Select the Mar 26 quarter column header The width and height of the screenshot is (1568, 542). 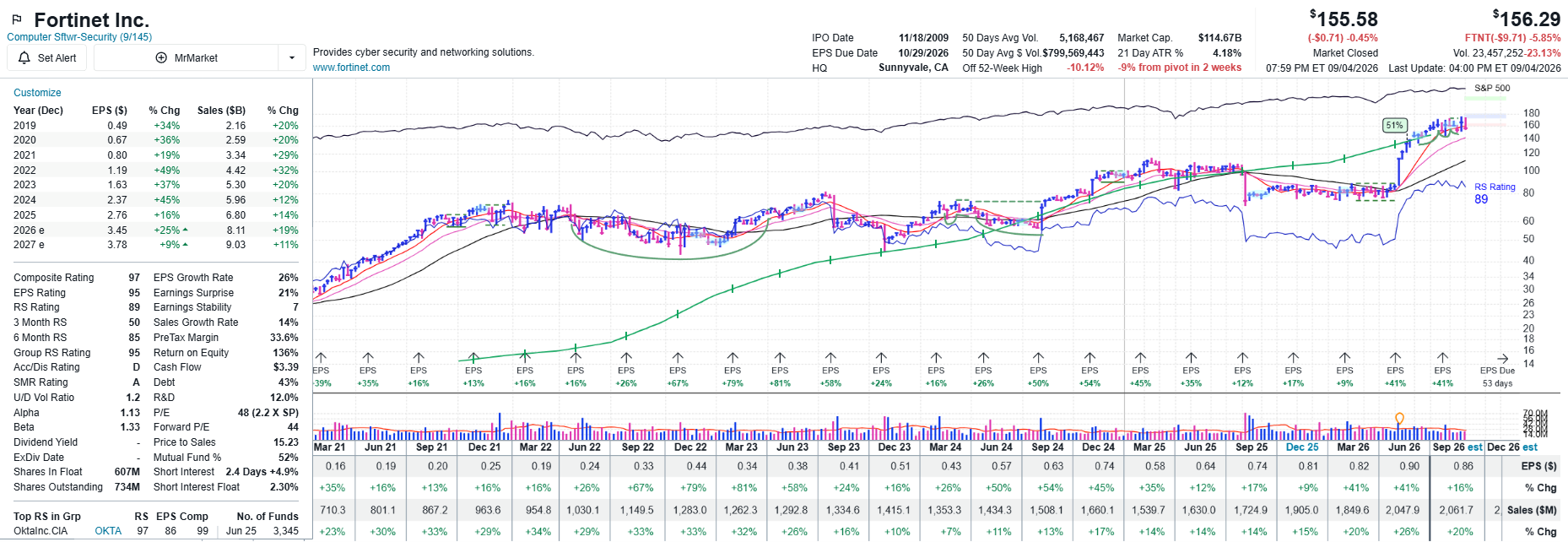pyautogui.click(x=1354, y=447)
